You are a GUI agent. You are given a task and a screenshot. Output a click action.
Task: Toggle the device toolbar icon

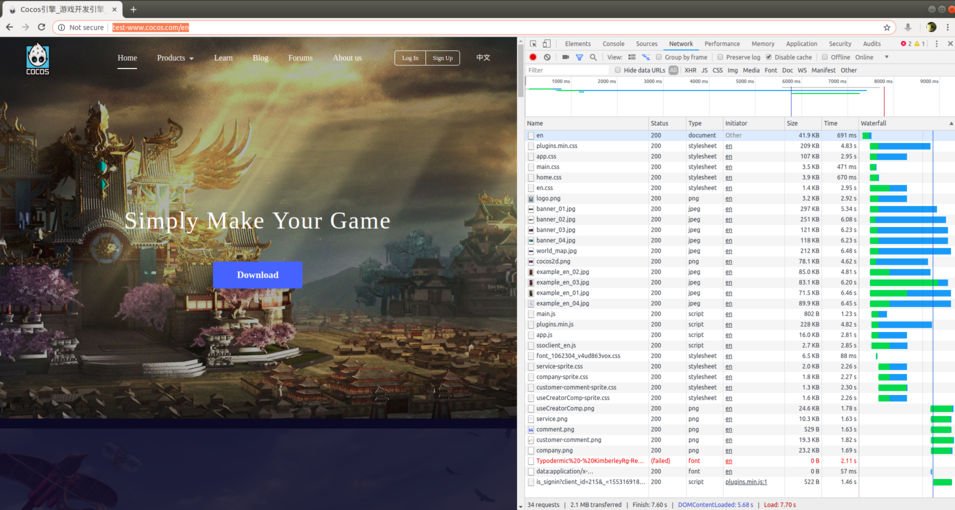pyautogui.click(x=546, y=44)
